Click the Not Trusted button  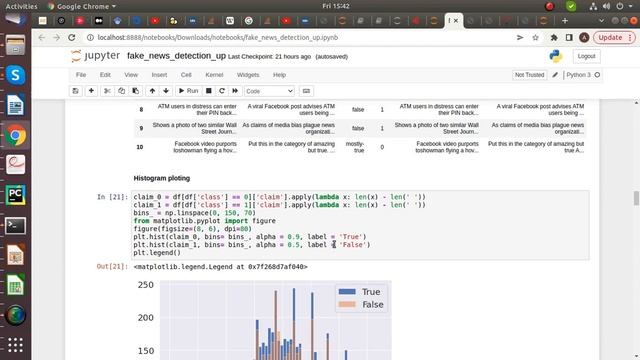click(529, 75)
